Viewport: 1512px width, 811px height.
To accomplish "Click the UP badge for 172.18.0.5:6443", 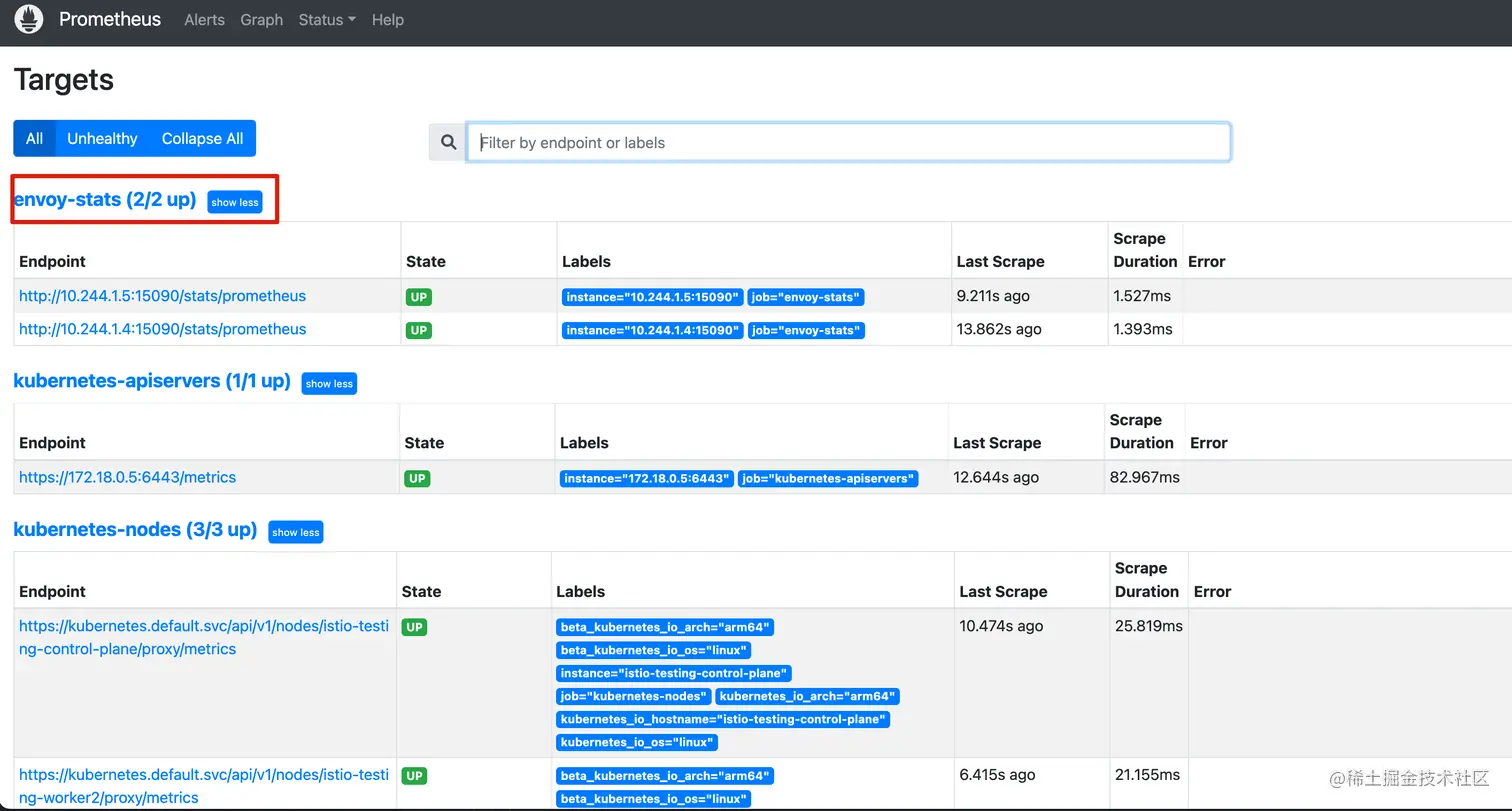I will 418,478.
